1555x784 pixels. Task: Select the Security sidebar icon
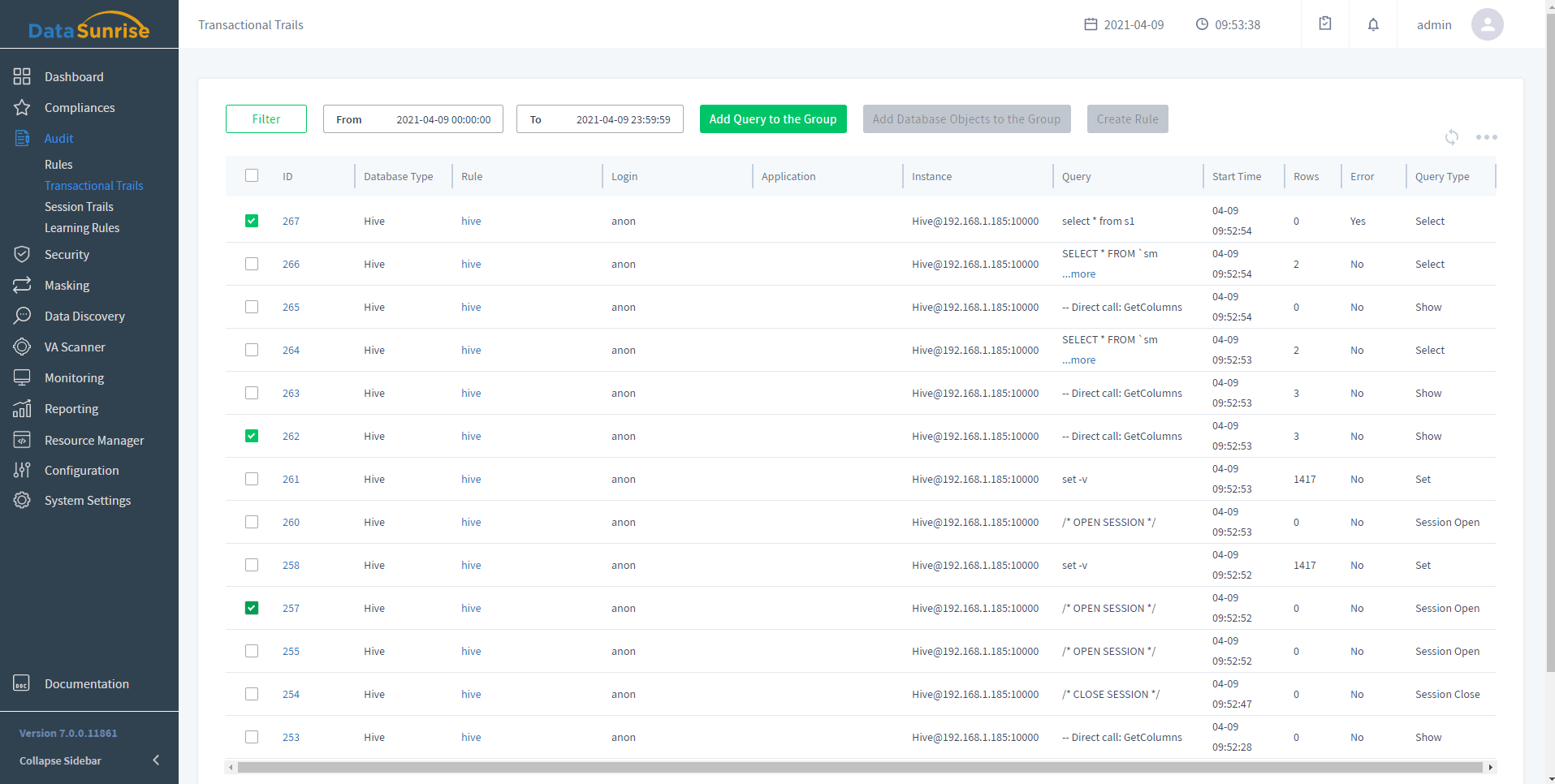22,254
